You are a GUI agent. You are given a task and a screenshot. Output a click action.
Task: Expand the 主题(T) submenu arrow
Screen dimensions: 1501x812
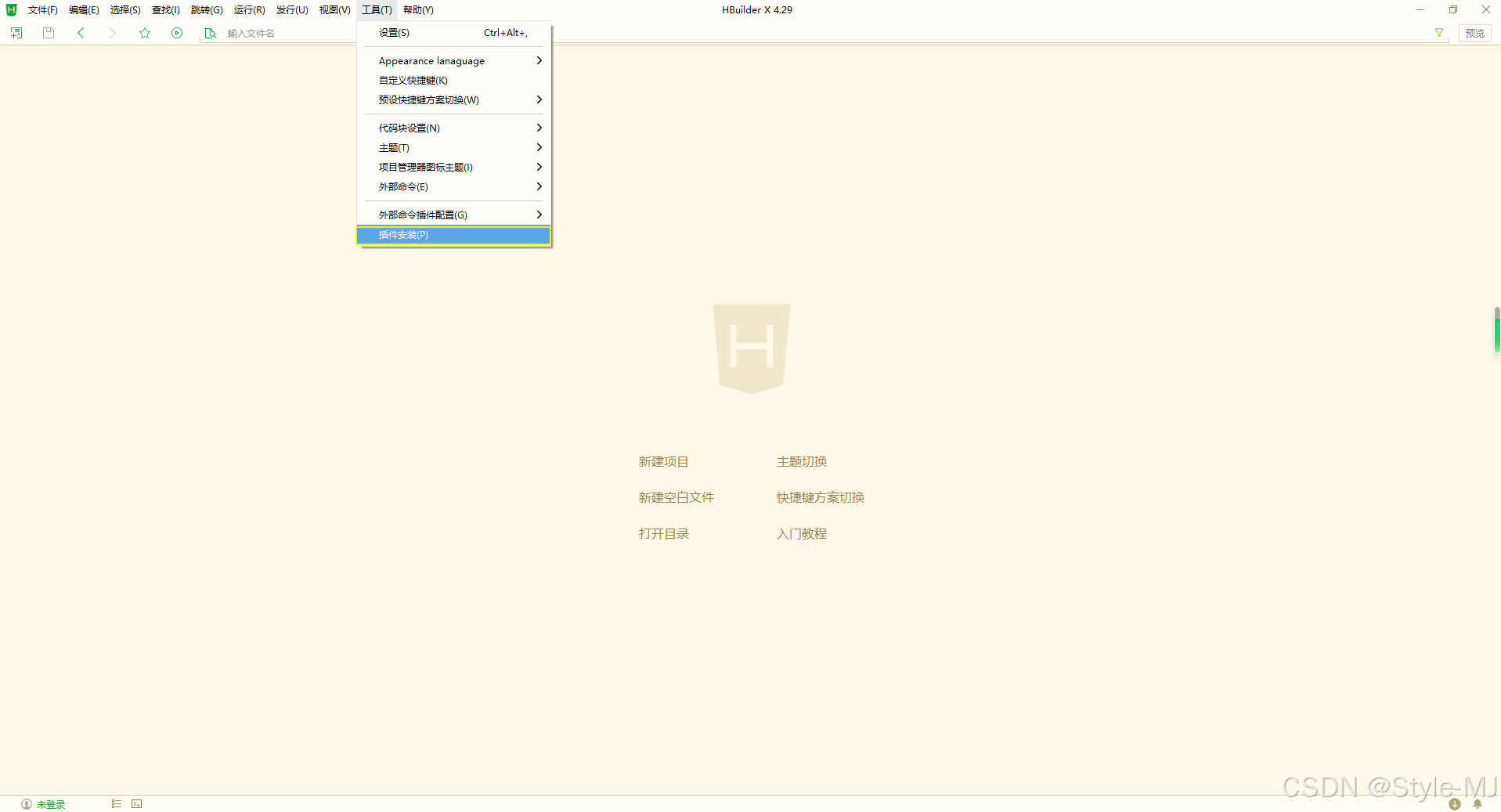point(539,147)
